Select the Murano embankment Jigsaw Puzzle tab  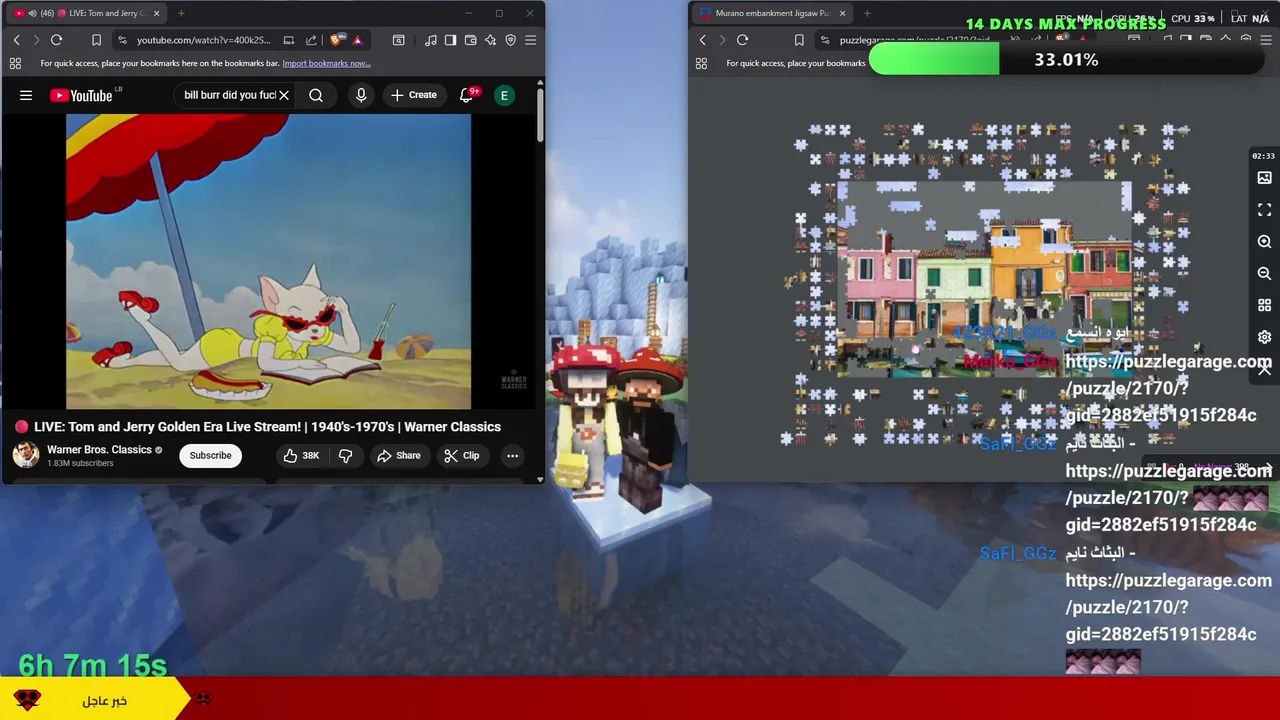[x=770, y=13]
